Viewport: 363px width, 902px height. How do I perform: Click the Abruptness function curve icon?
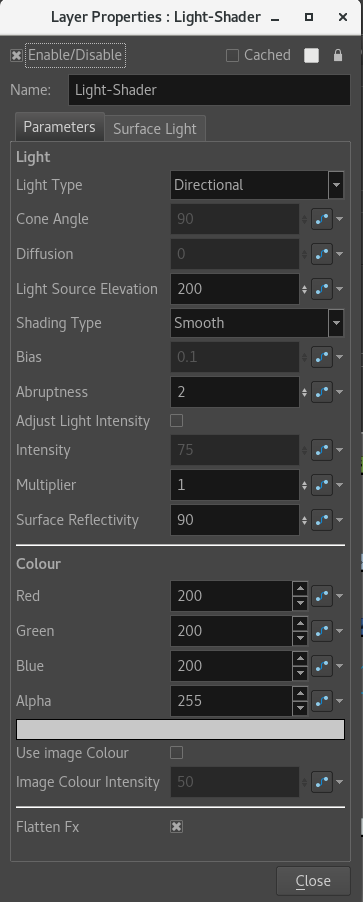(322, 392)
